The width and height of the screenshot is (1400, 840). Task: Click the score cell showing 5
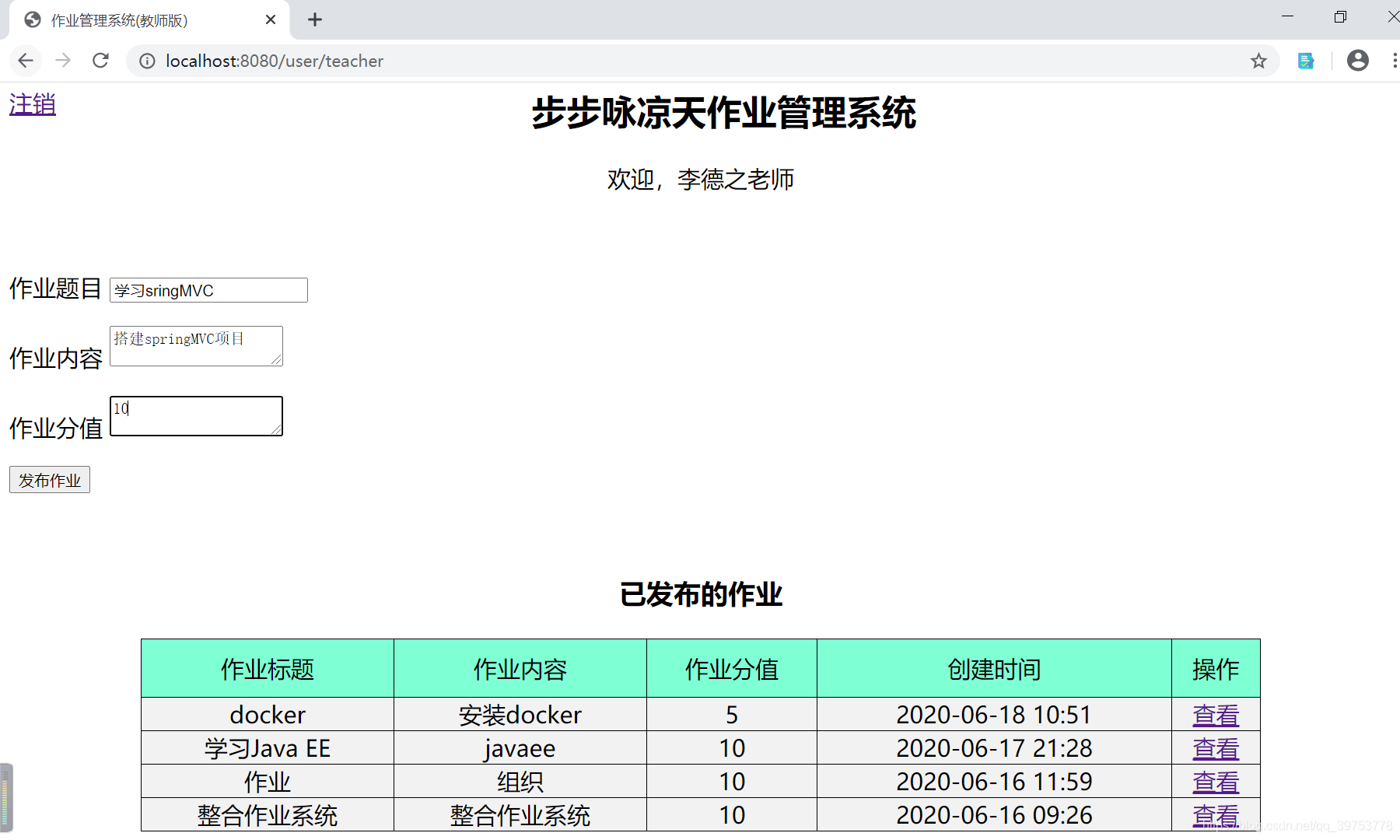(732, 715)
